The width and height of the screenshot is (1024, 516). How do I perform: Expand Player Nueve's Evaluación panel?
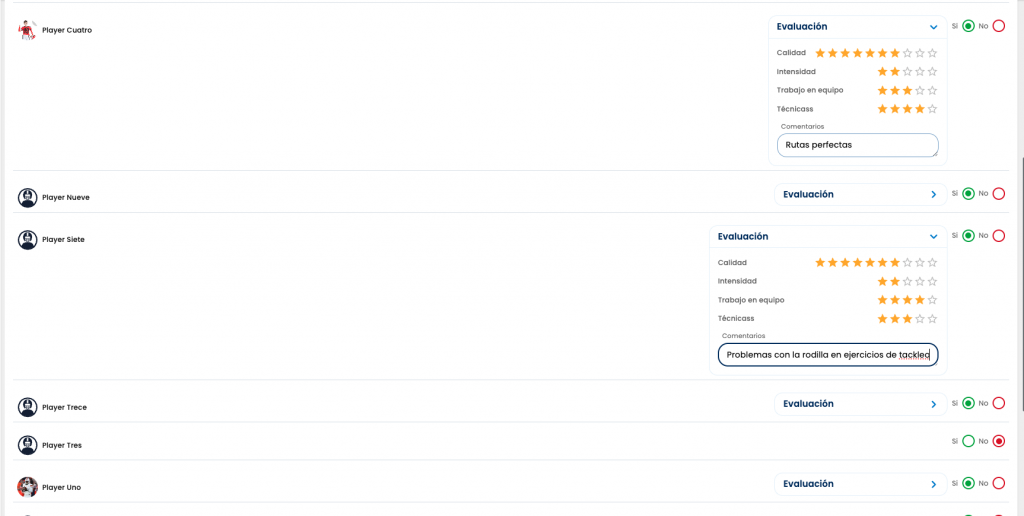click(933, 194)
